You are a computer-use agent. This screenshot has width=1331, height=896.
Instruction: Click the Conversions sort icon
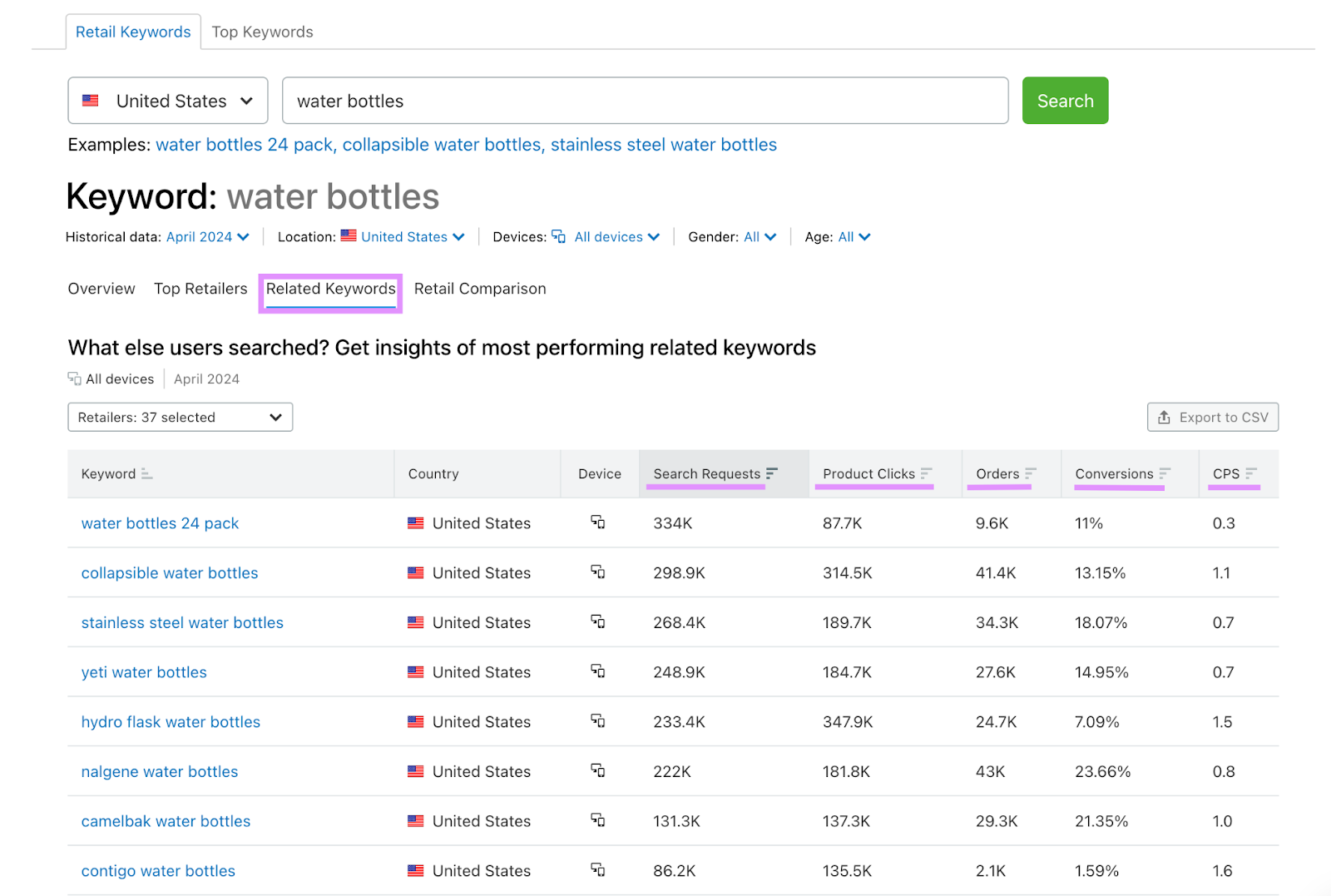click(1165, 473)
